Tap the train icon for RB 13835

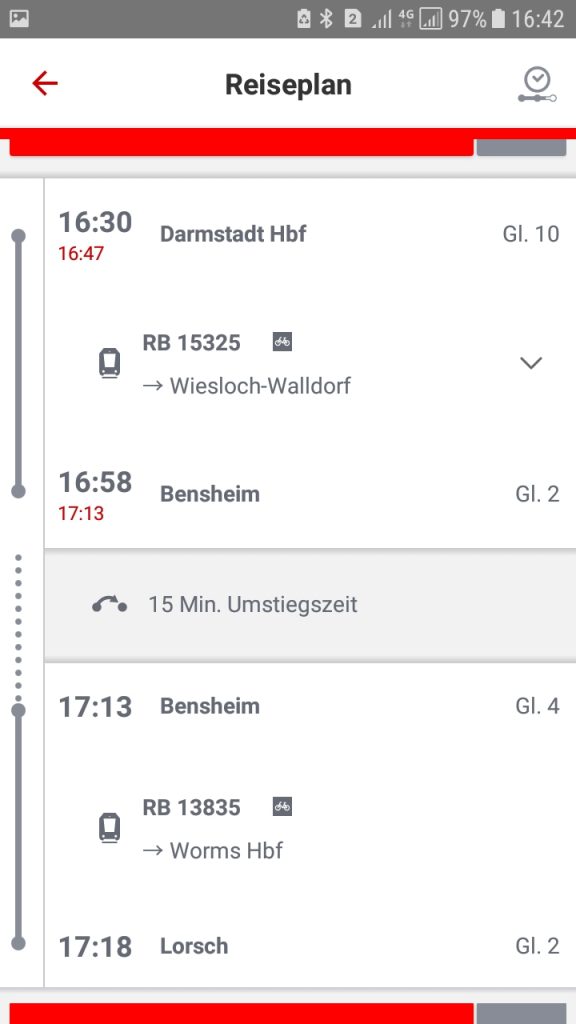pyautogui.click(x=110, y=829)
